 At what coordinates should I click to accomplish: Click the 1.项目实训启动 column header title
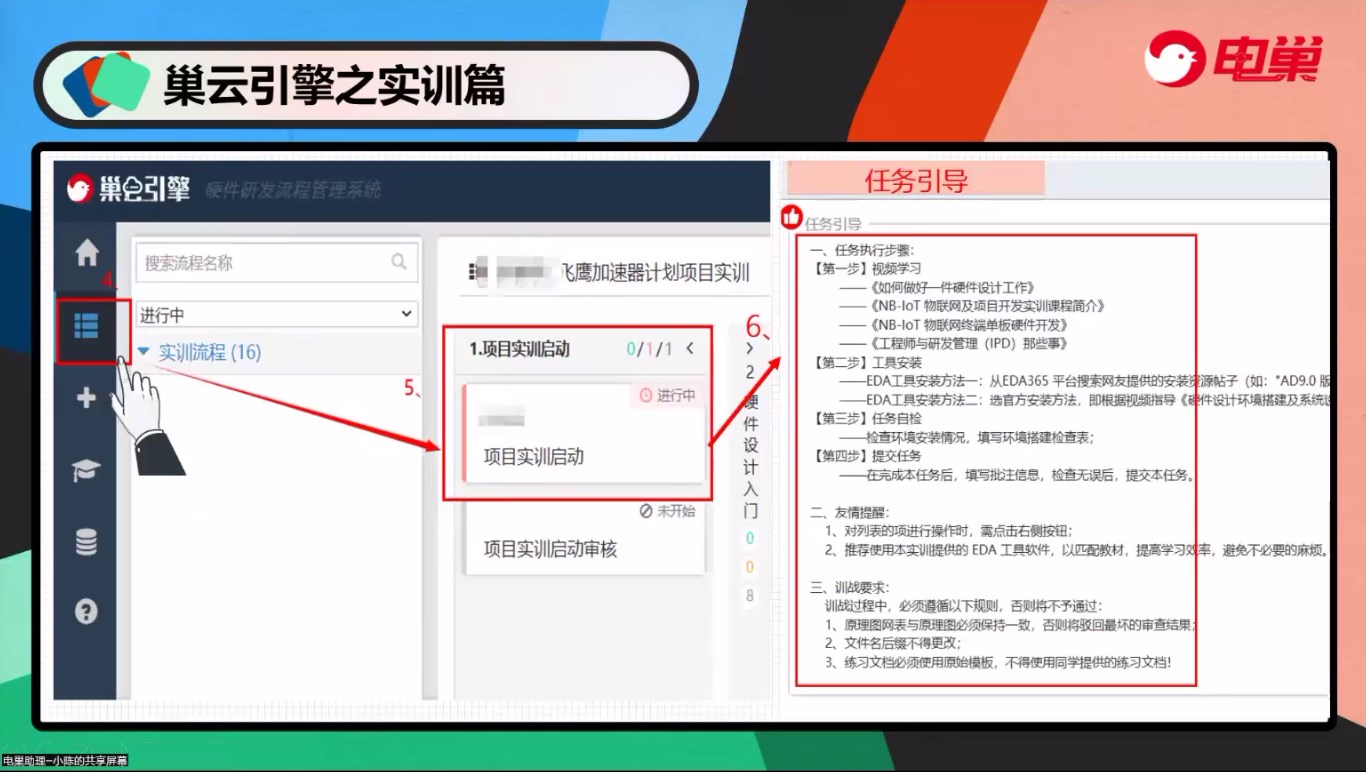(x=520, y=349)
